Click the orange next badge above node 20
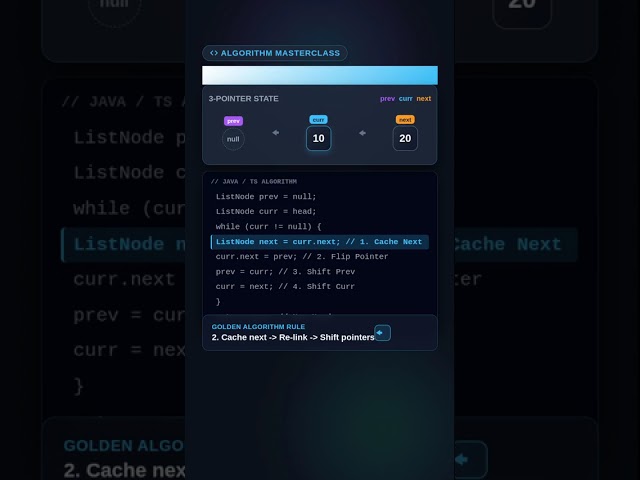Screen dimensions: 640x480 point(405,120)
